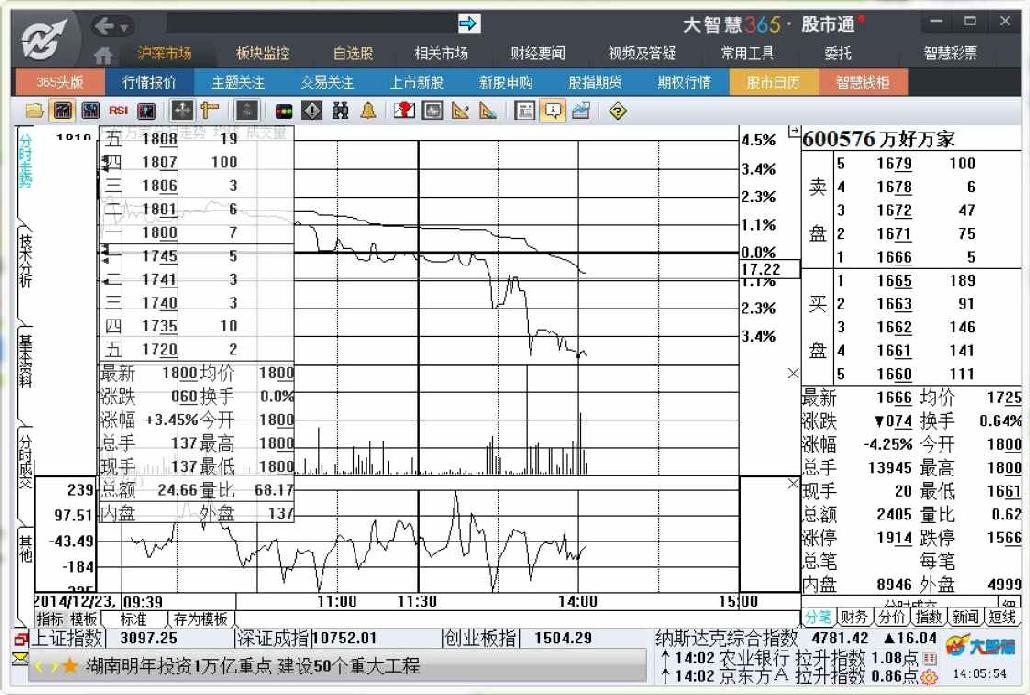This screenshot has width=1030, height=695.
Task: Close the volume sub-chart with X
Action: point(793,373)
